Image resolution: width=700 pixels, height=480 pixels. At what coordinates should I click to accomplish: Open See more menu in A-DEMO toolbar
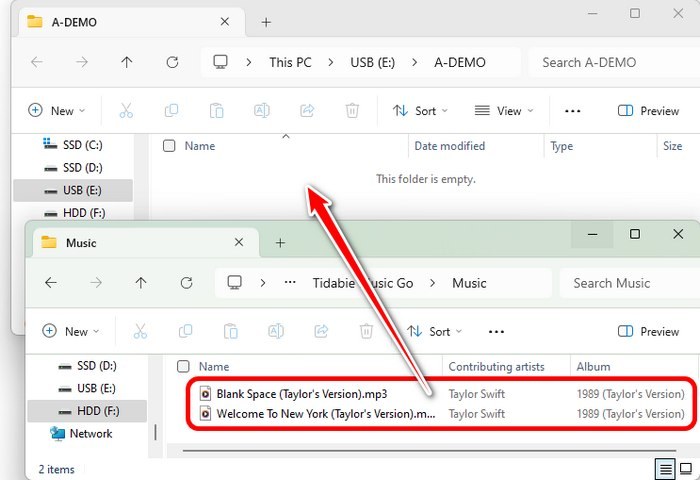573,111
